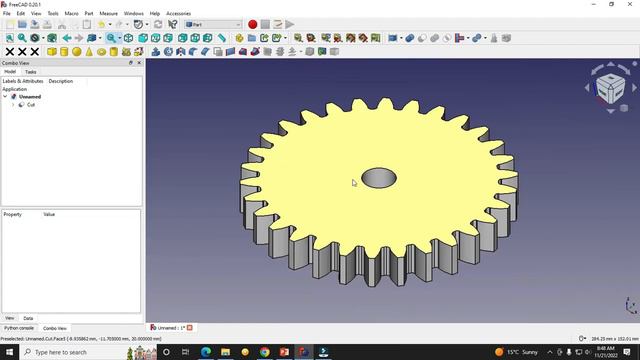Click the Create group folder icon
This screenshot has height=360, width=640.
click(x=252, y=38)
